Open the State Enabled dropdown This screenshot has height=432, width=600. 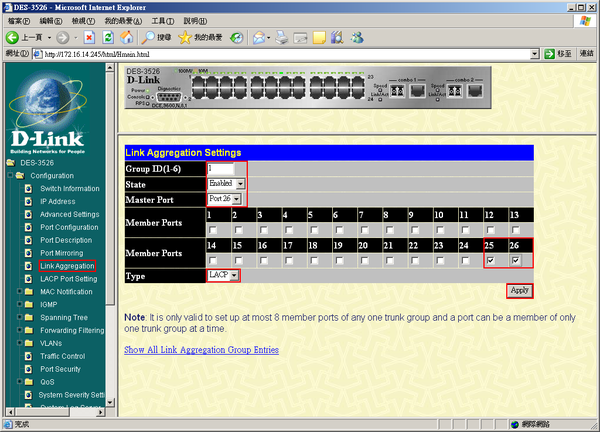226,184
